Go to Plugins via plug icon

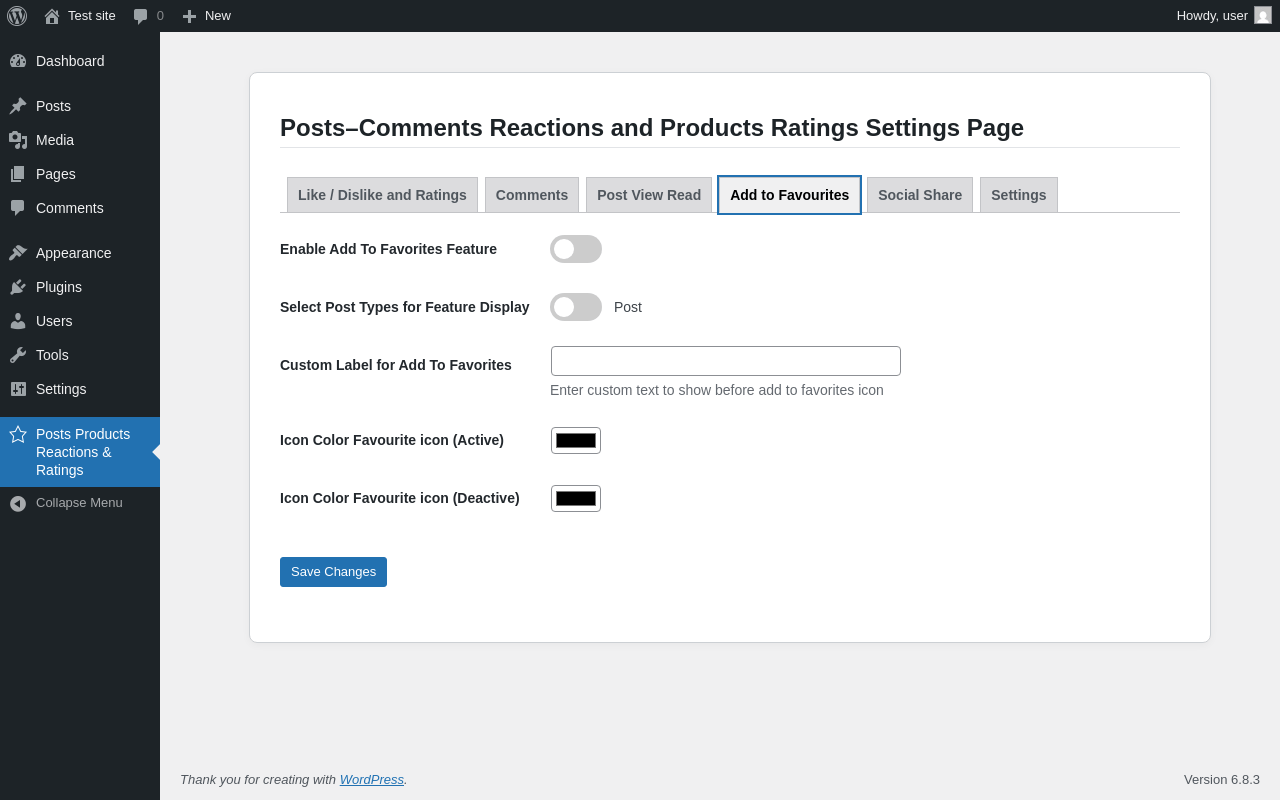[18, 287]
